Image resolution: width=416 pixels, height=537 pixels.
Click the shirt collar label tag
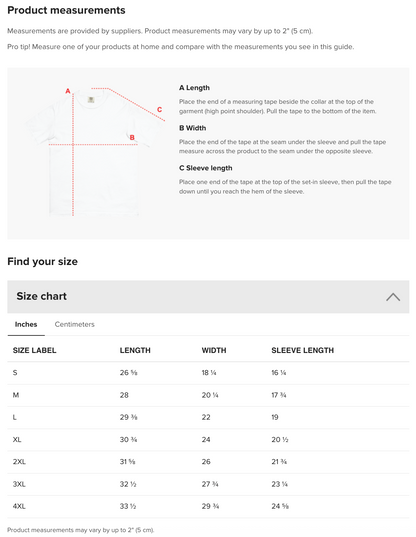[91, 100]
